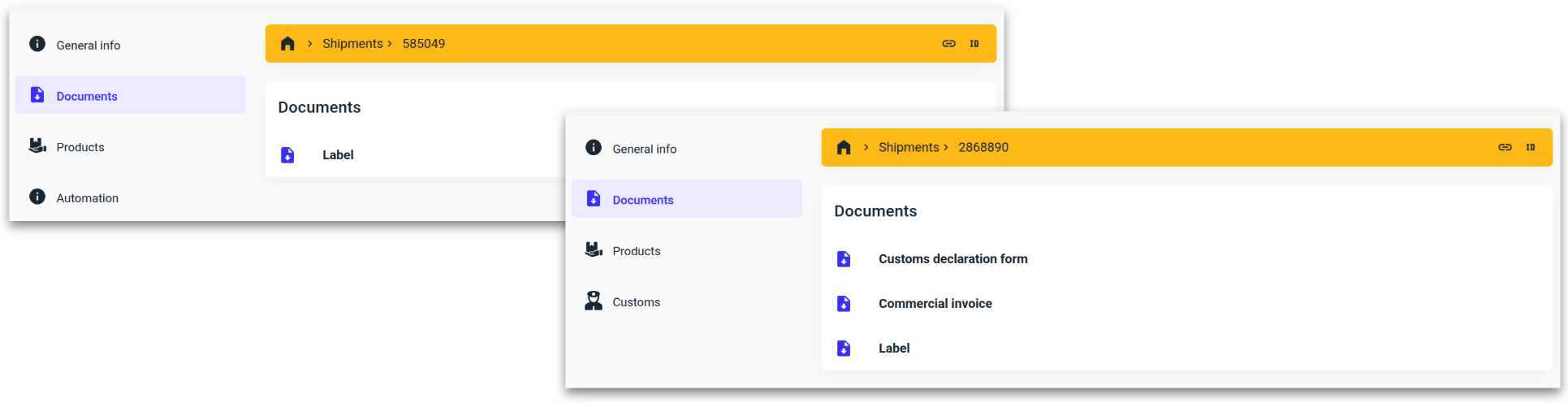Image resolution: width=1568 pixels, height=403 pixels.
Task: Select Products in the sidebar with Automation
Action: coord(80,147)
